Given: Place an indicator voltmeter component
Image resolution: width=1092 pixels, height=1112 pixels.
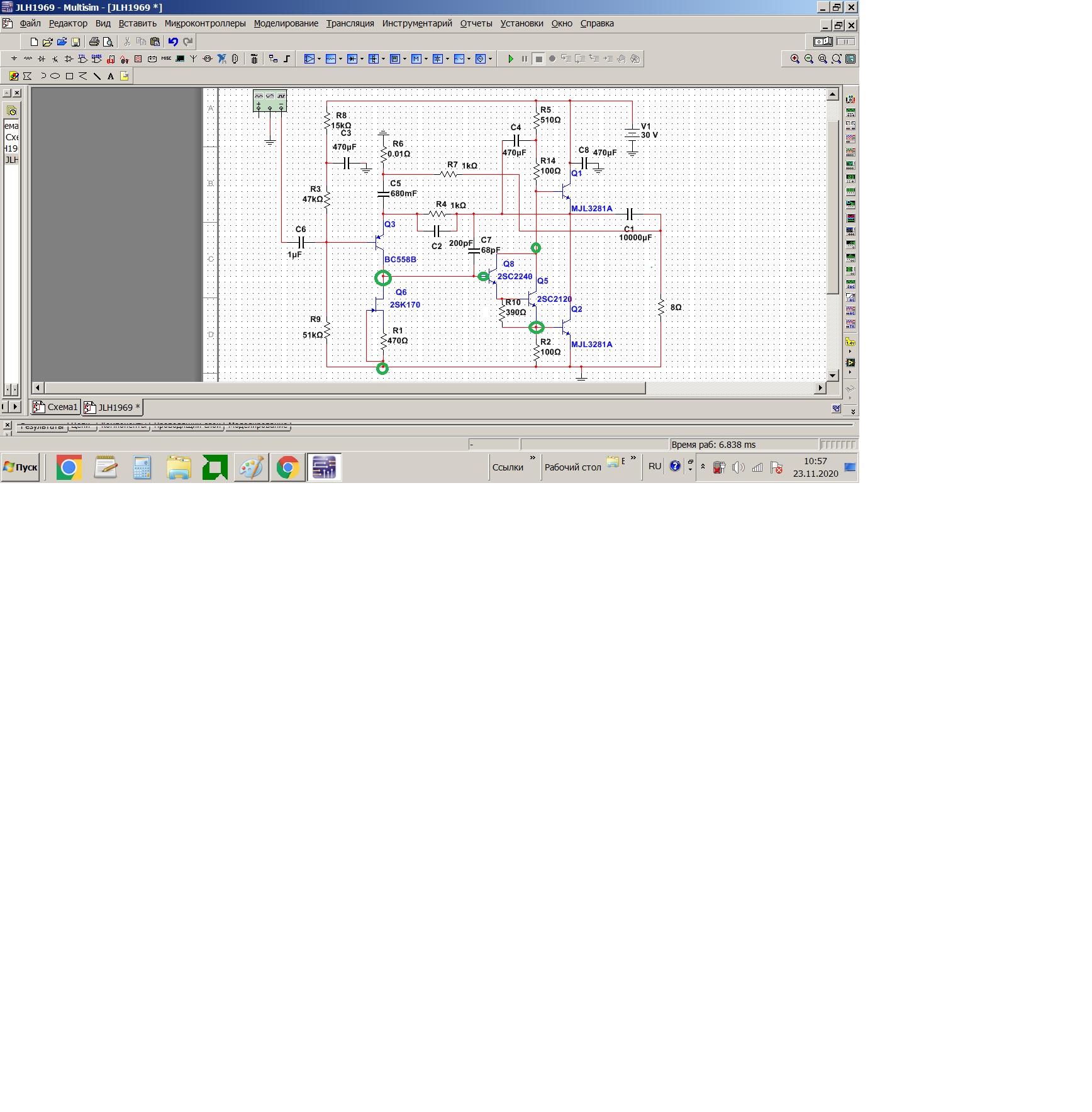Looking at the screenshot, I should pos(138,58).
